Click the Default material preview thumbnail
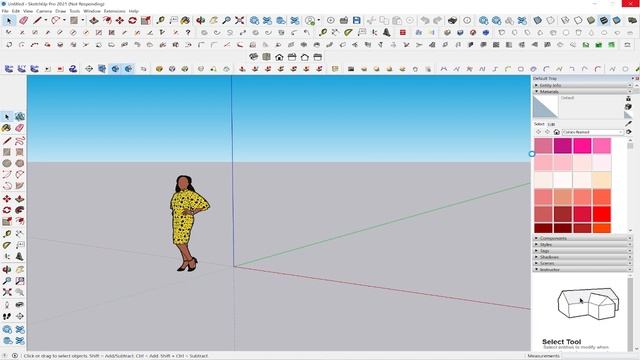The width and height of the screenshot is (640, 360). (x=546, y=107)
